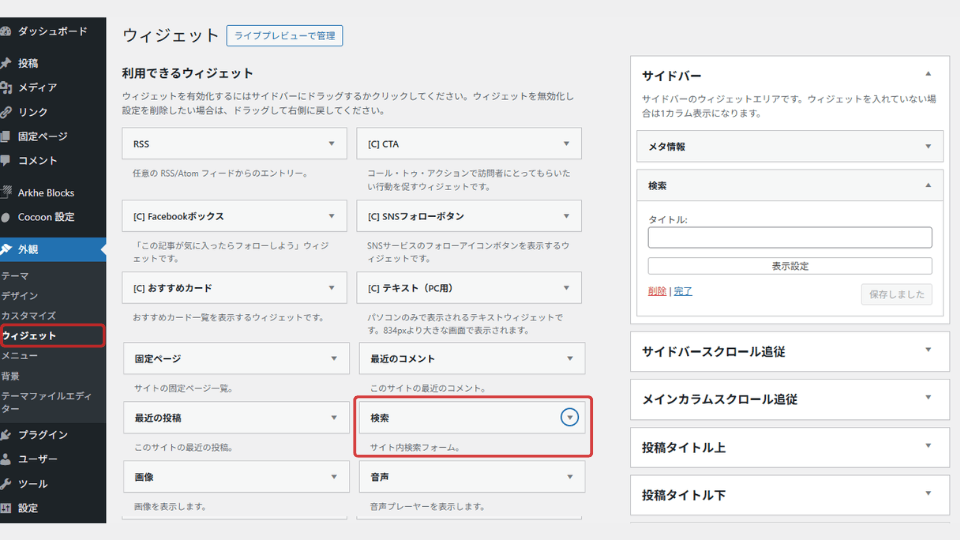The height and width of the screenshot is (540, 960).
Task: Open the Cocoon 設定 menu
Action: click(x=46, y=217)
